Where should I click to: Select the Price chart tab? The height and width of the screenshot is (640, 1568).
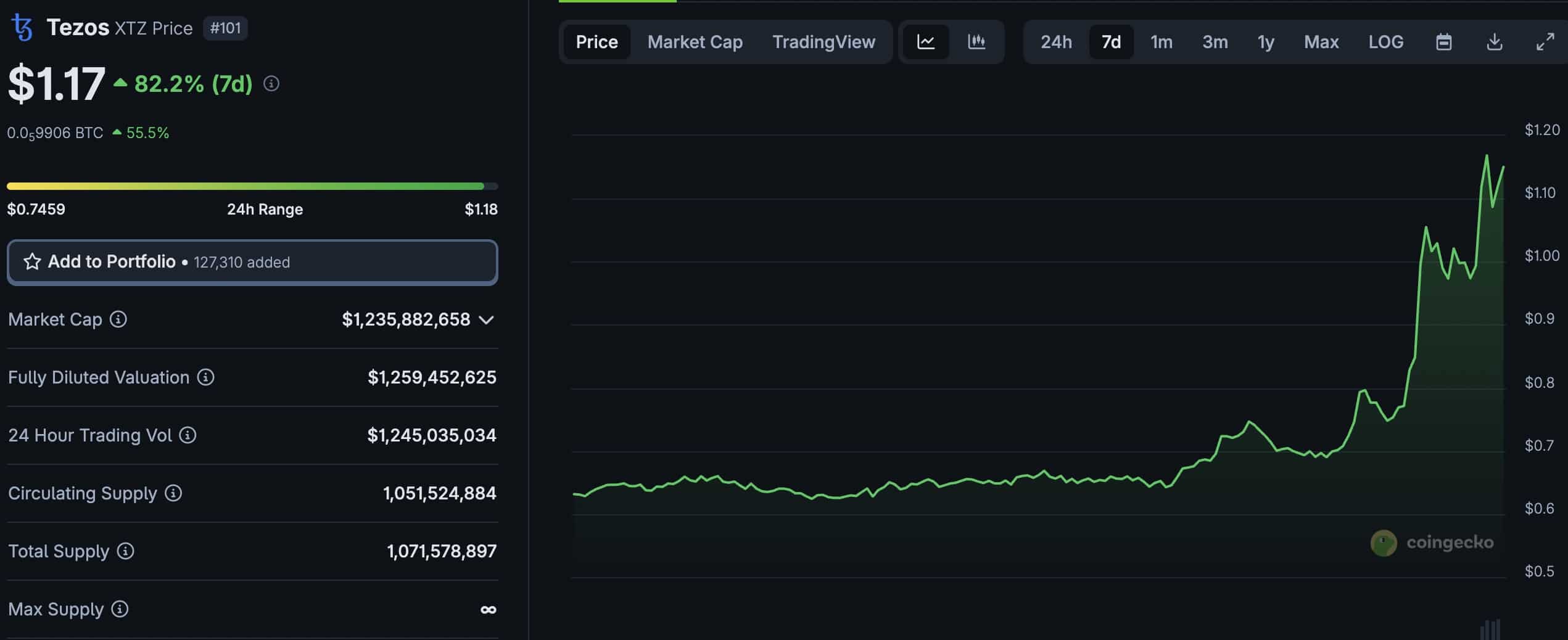point(596,42)
